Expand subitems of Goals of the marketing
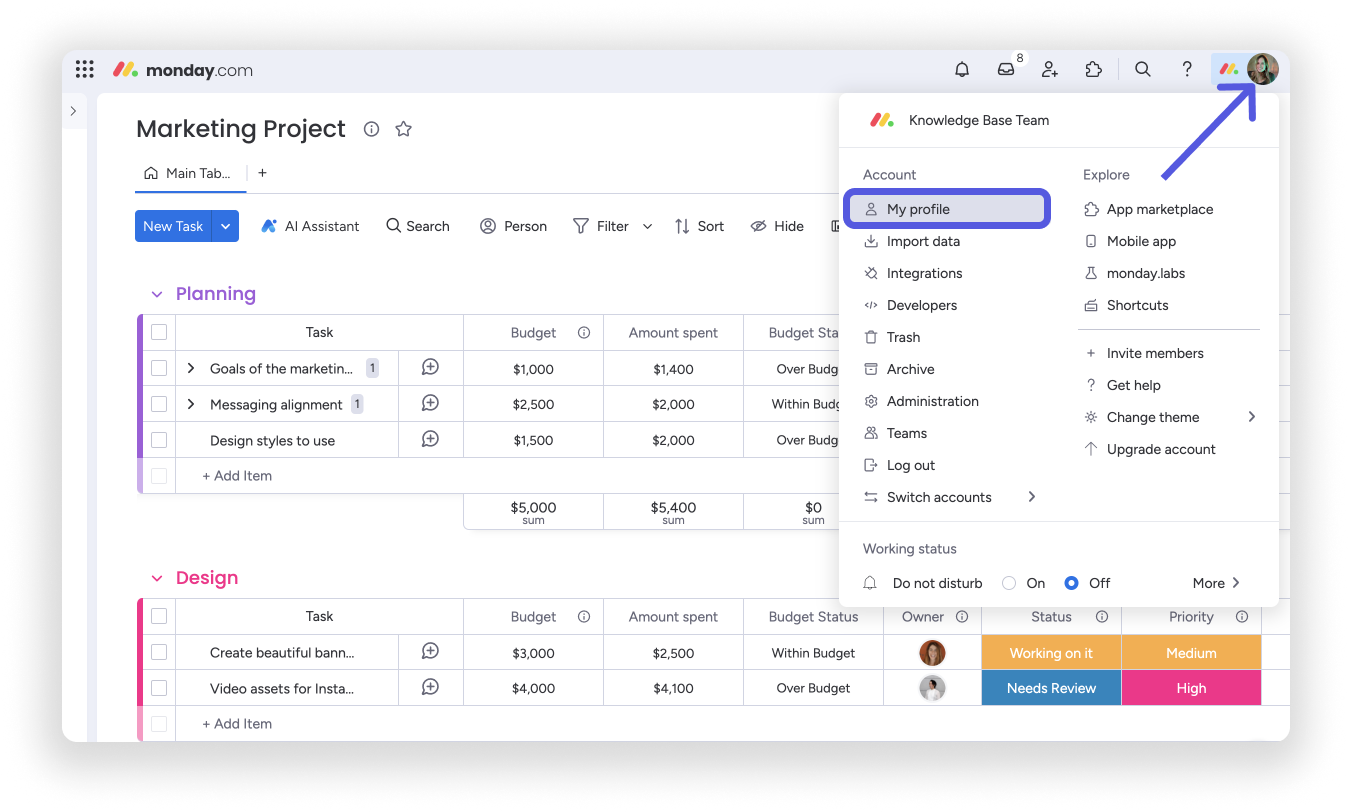This screenshot has width=1348, height=812. (191, 368)
